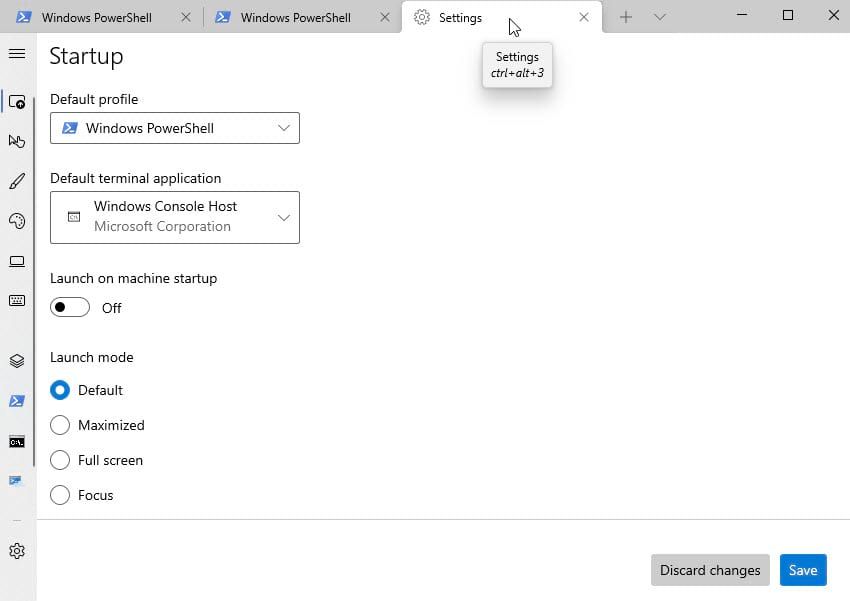850x601 pixels.
Task: Select the Interaction settings page
Action: (16, 141)
